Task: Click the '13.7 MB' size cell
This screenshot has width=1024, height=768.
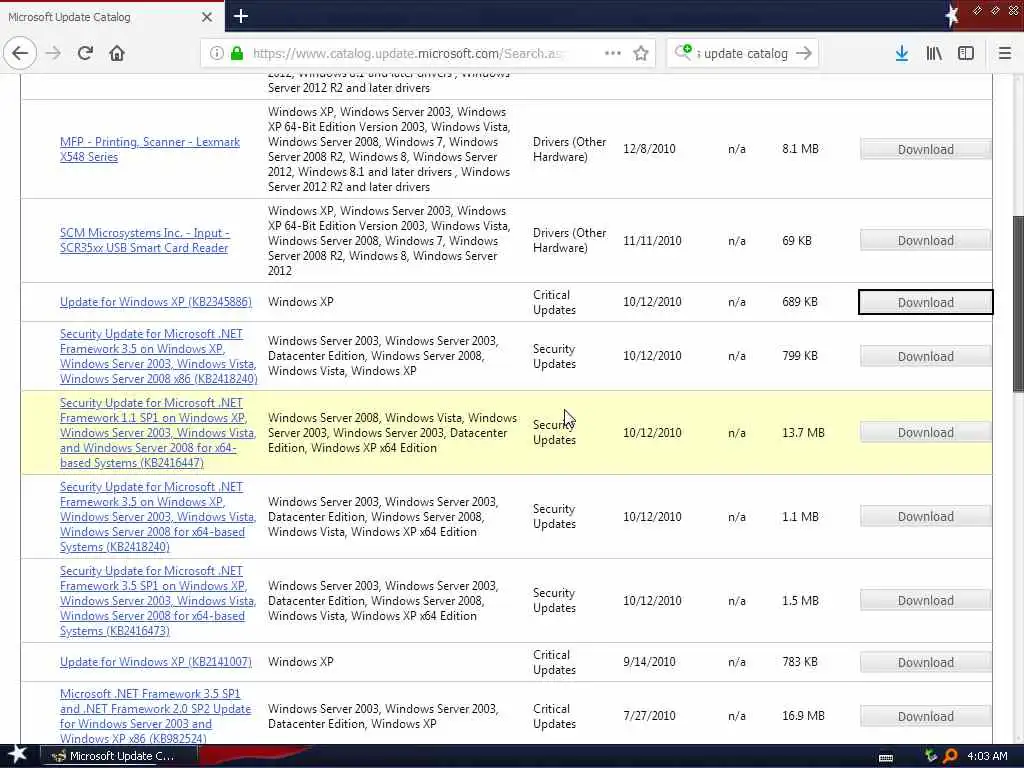Action: tap(803, 432)
